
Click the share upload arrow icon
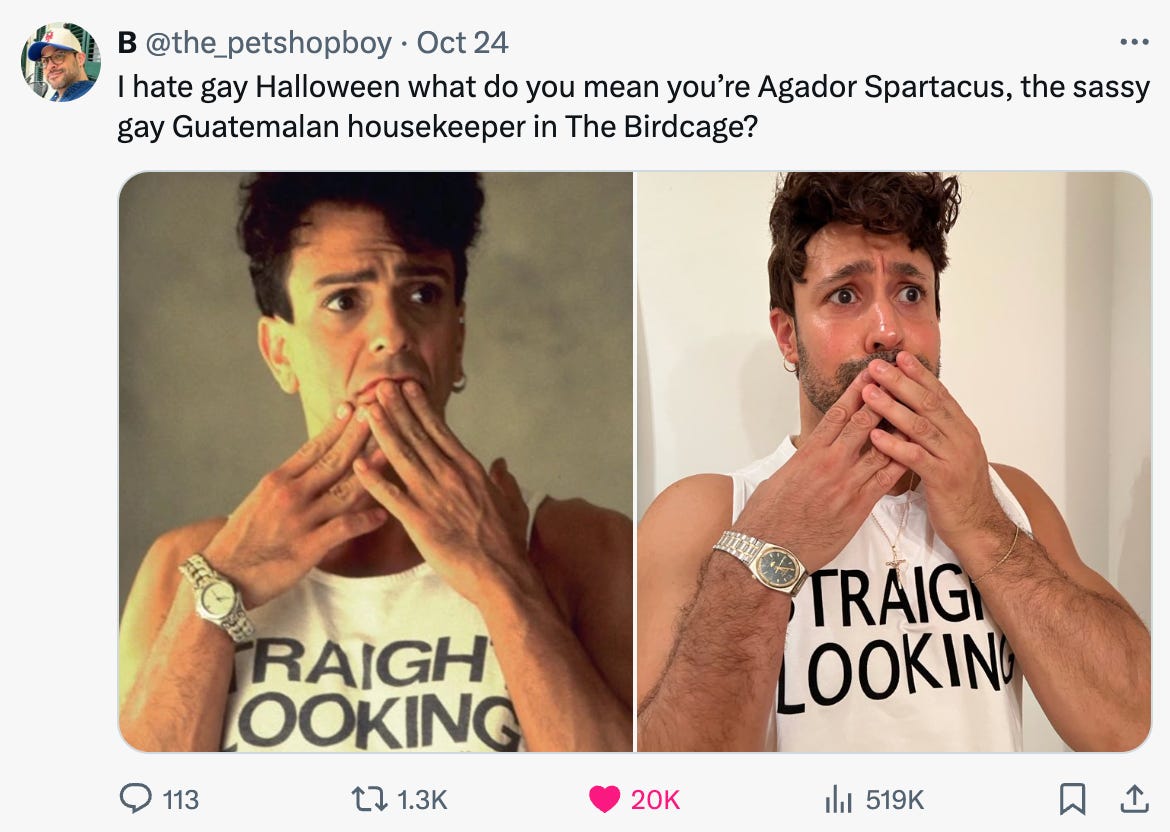1133,799
